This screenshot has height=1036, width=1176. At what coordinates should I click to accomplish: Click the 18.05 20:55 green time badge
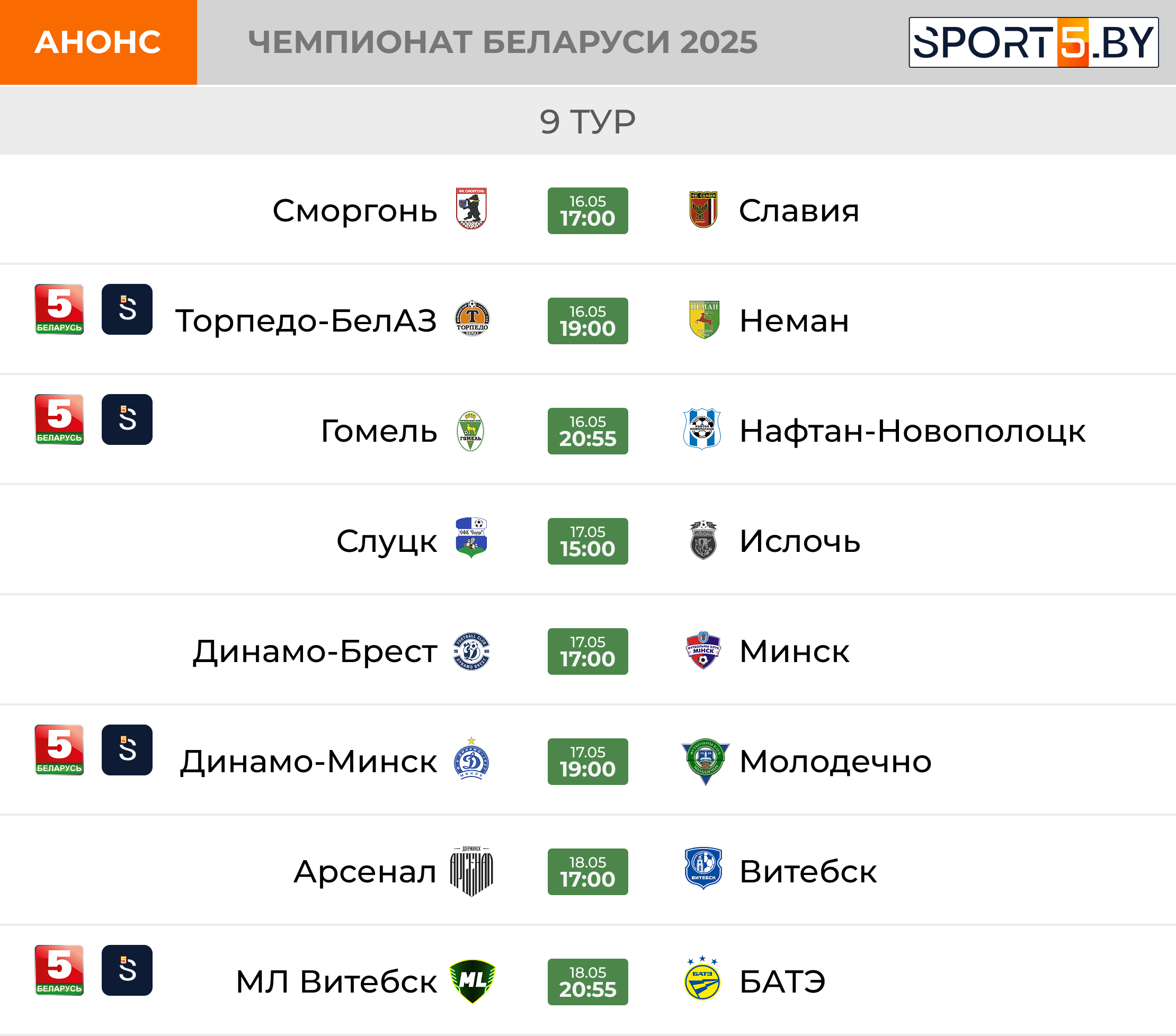coord(588,982)
